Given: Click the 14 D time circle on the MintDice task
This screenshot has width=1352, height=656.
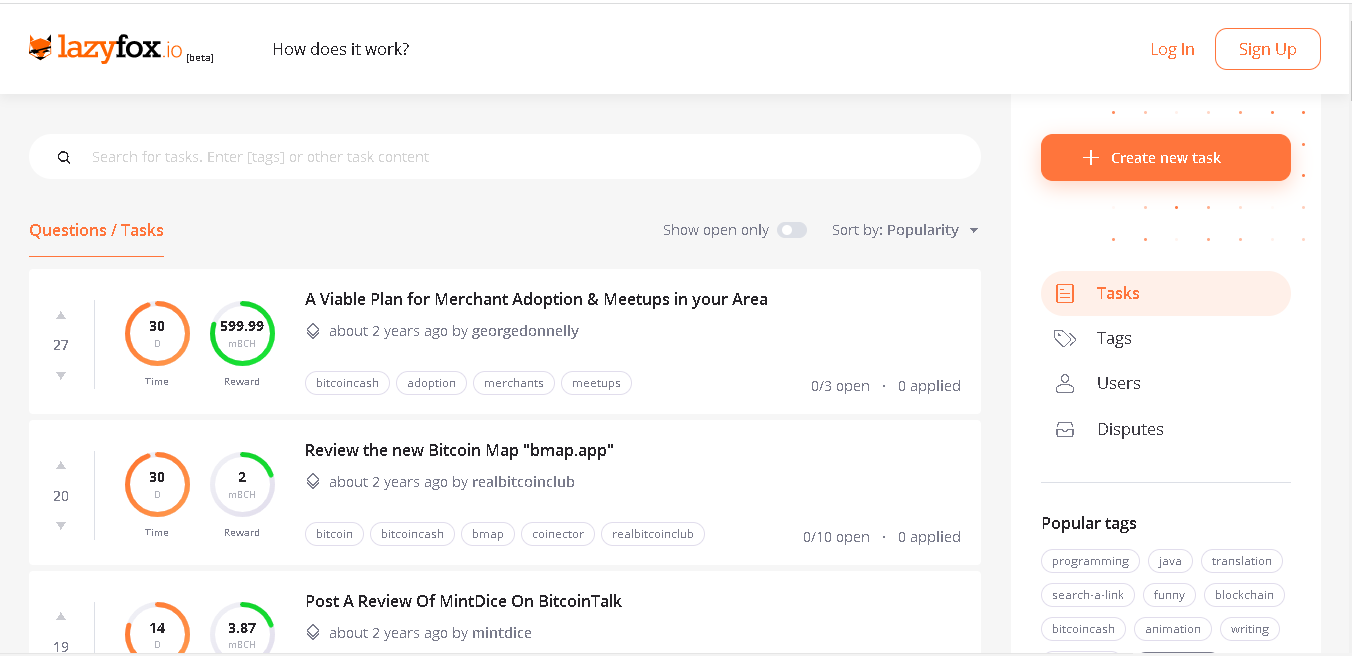Looking at the screenshot, I should point(157,629).
